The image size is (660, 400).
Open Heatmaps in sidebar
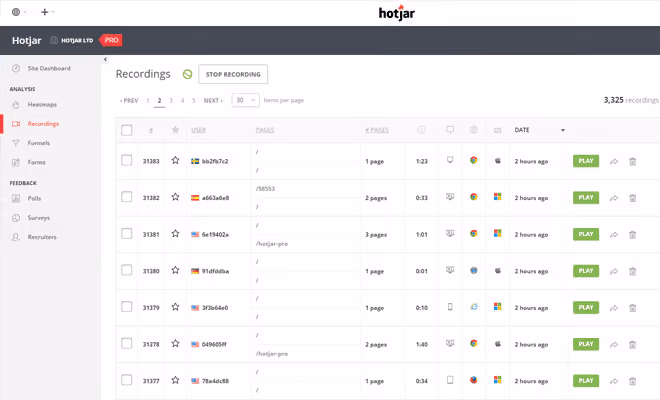(42, 104)
